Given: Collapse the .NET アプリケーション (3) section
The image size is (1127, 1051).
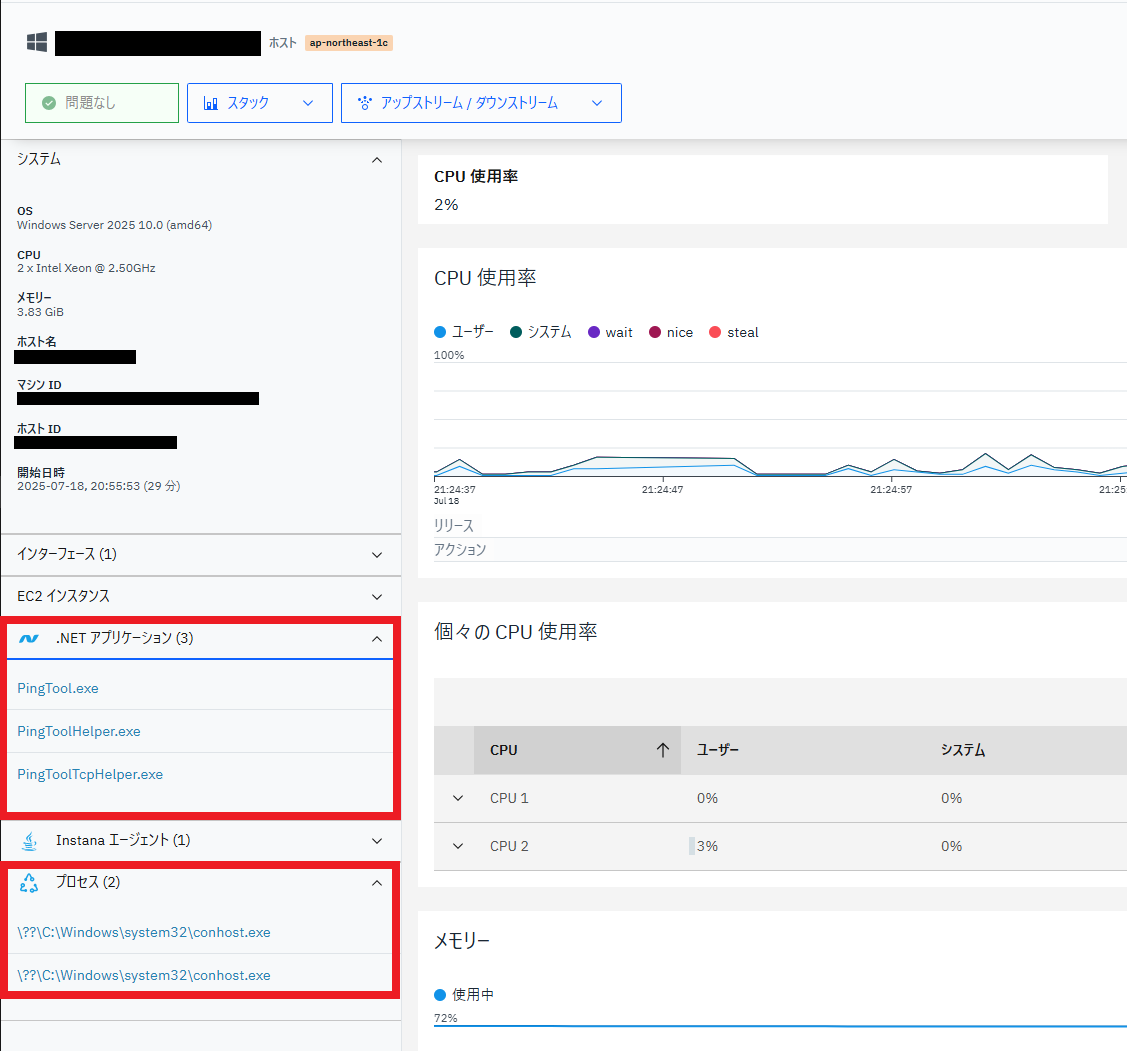Looking at the screenshot, I should (377, 638).
